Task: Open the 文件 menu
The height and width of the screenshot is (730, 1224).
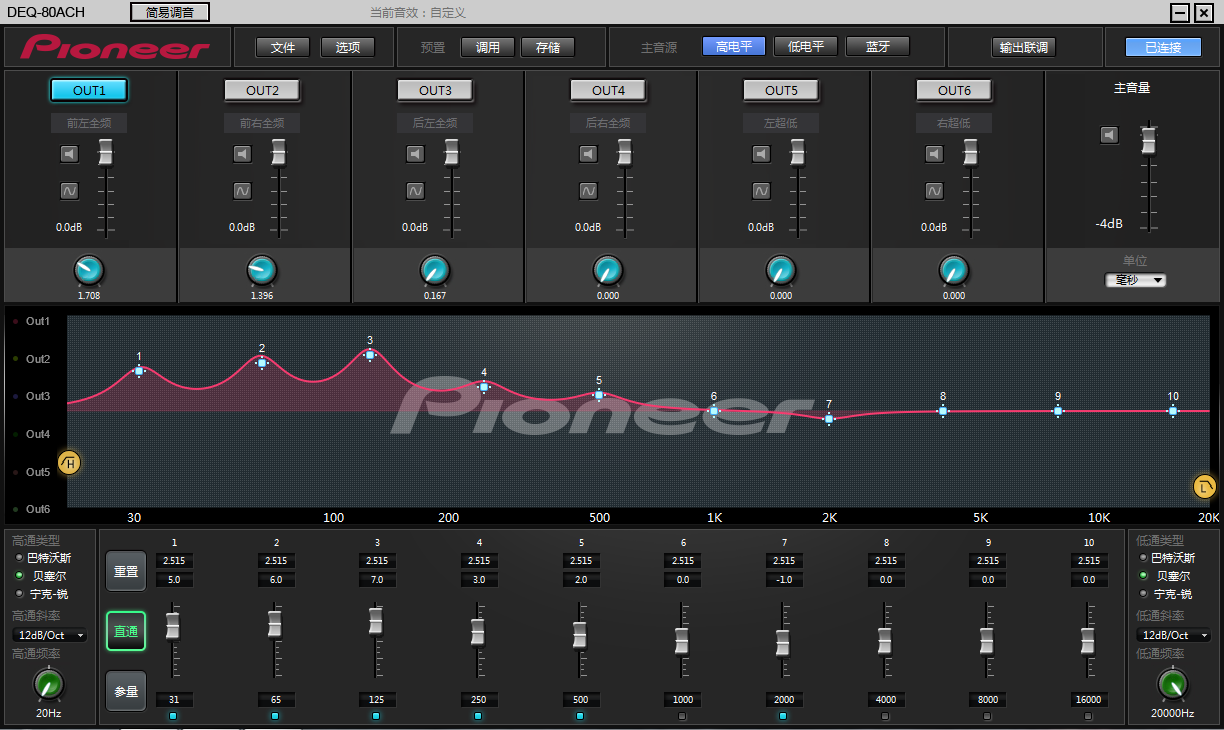Action: pos(283,47)
